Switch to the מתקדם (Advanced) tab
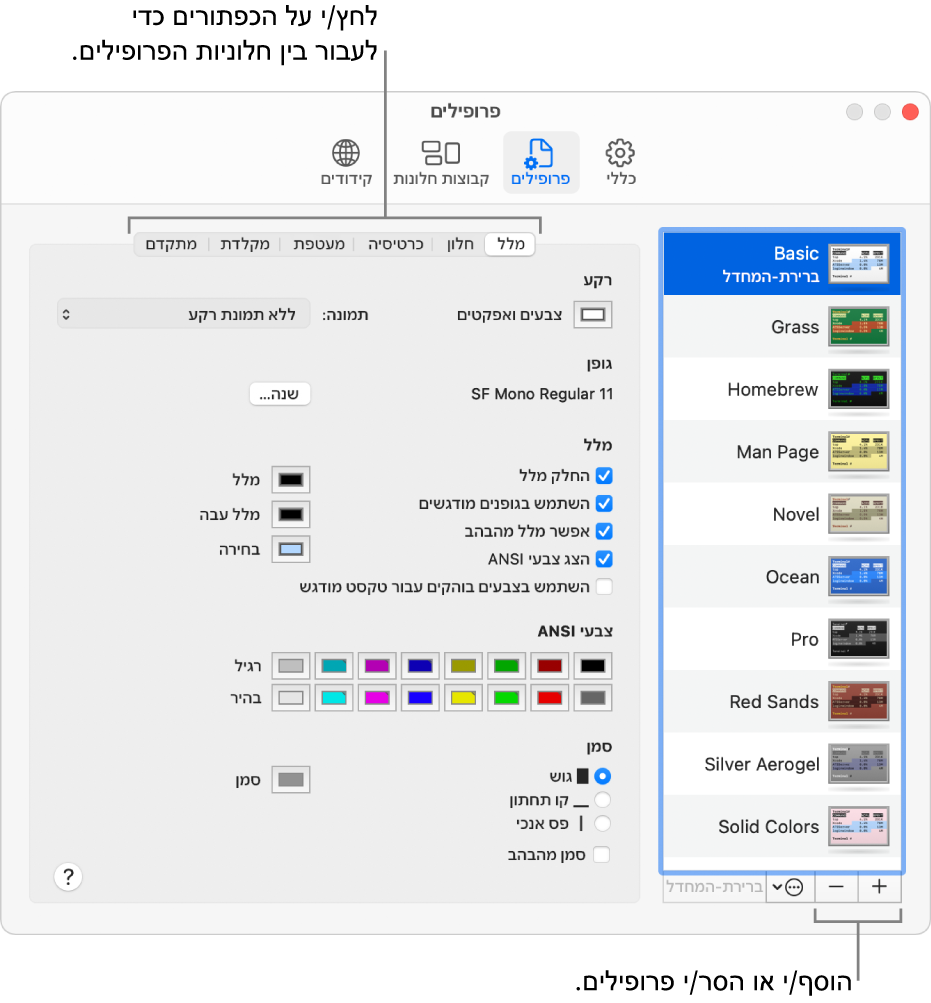 [x=171, y=244]
